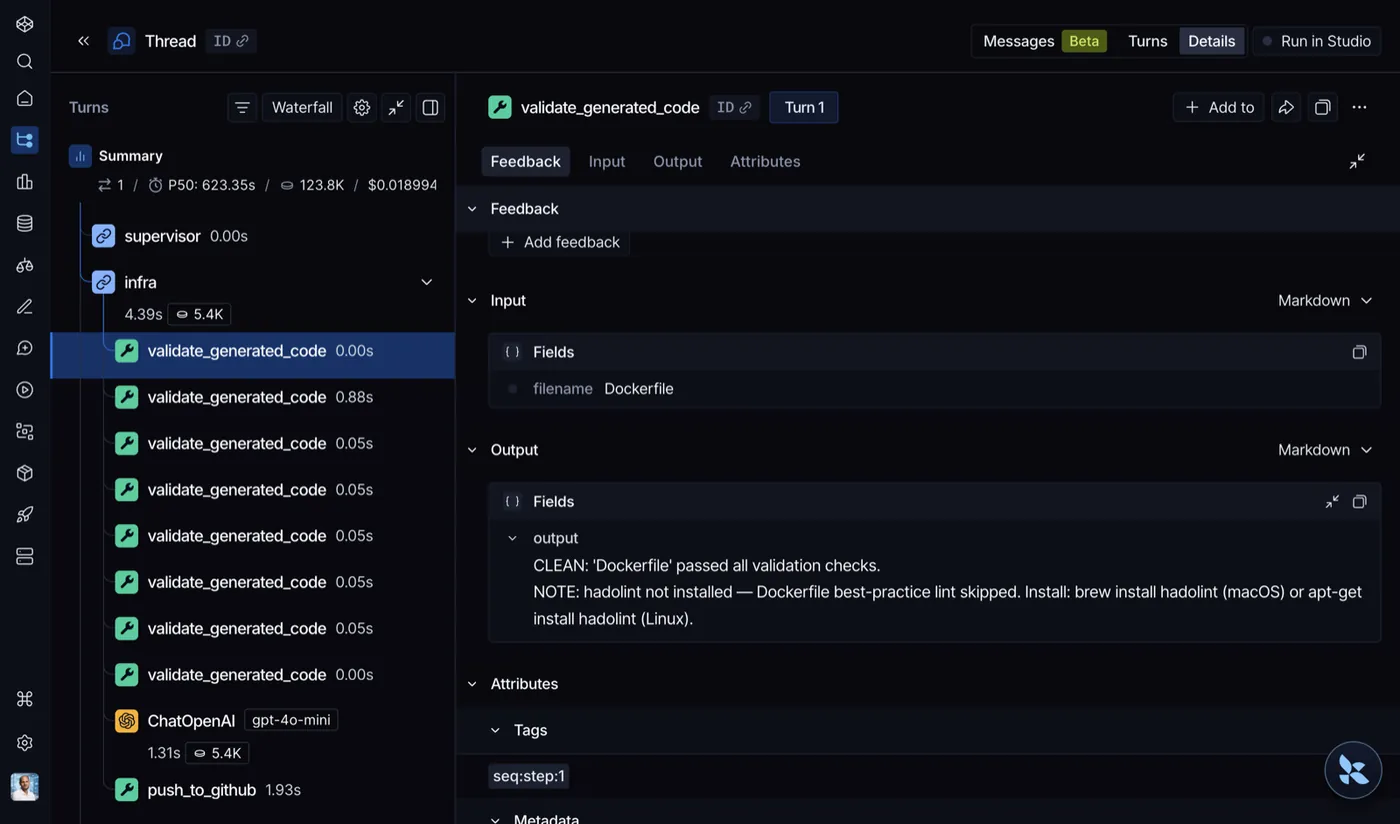Select the Turns view toggle
Image resolution: width=1400 pixels, height=824 pixels.
pos(1147,41)
